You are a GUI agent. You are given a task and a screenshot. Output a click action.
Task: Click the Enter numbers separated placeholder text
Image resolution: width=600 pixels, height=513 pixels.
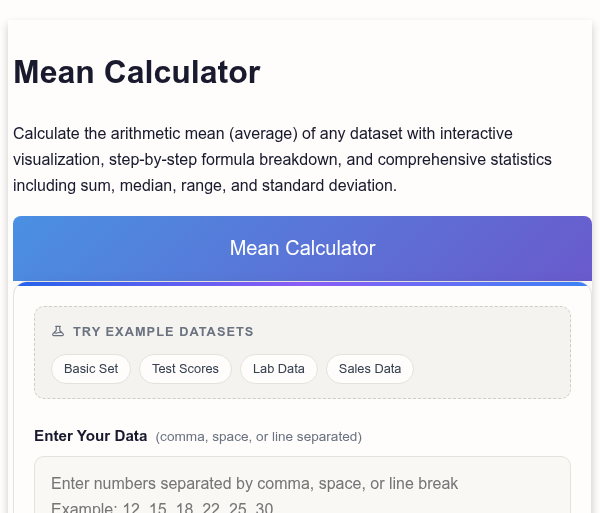pyautogui.click(x=254, y=484)
